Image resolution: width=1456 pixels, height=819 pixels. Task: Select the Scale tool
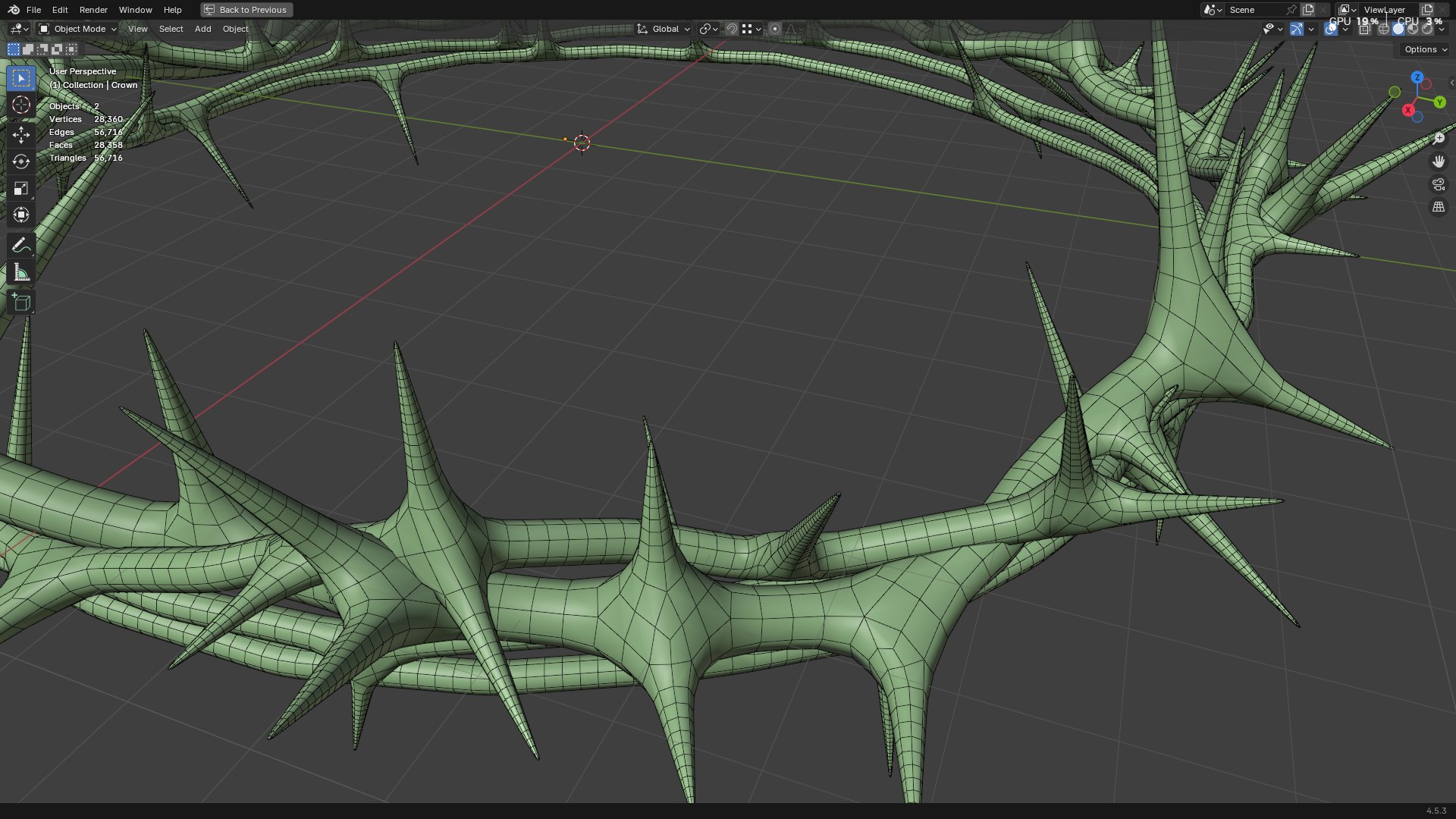pos(21,188)
